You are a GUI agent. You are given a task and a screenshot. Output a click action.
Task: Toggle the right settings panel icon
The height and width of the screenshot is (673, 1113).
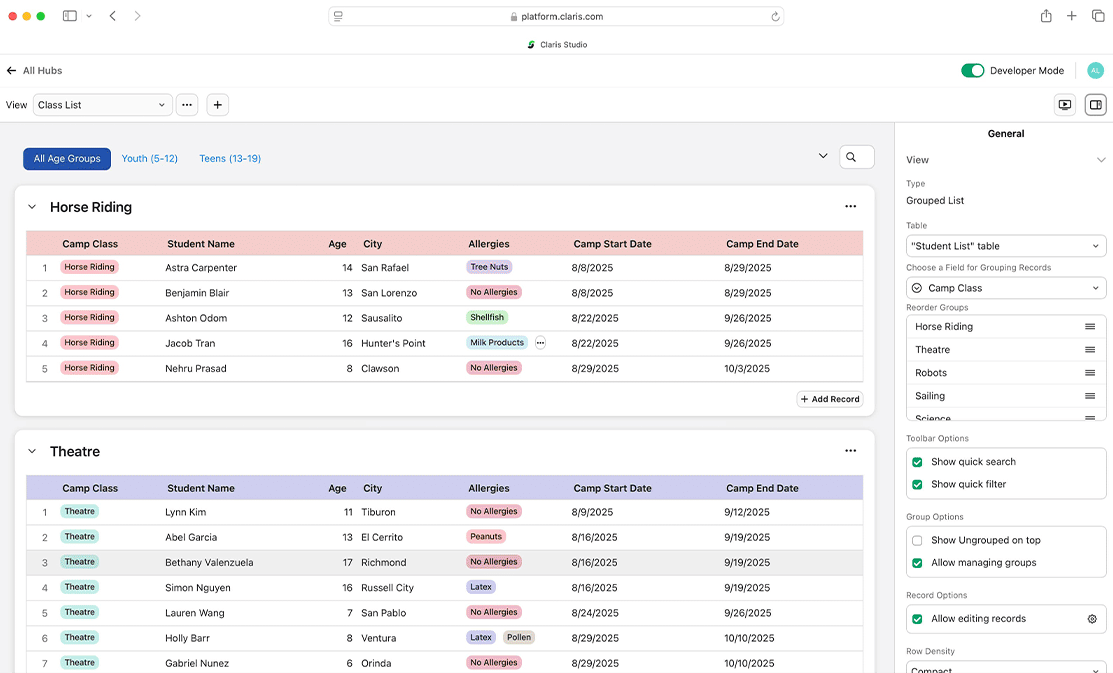(x=1096, y=104)
